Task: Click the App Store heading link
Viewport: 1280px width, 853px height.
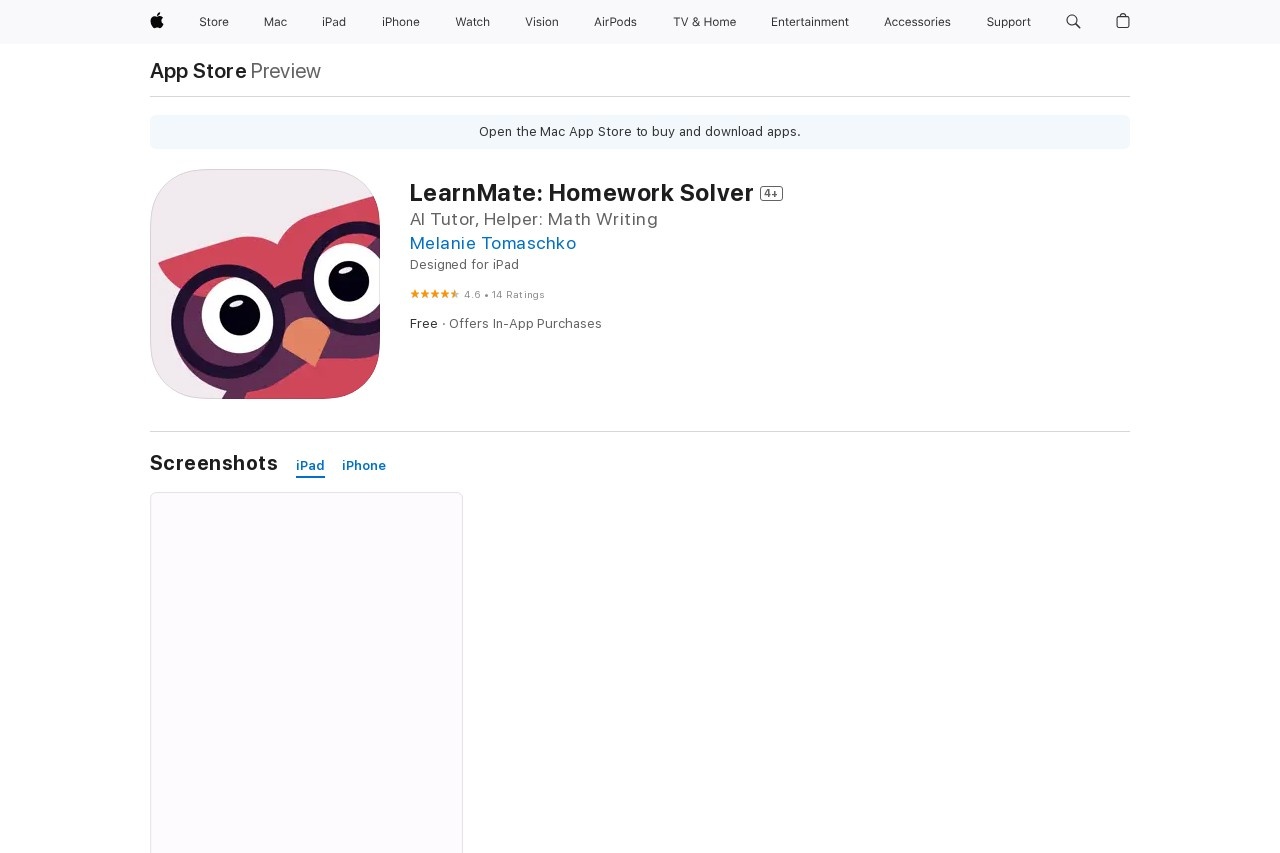Action: pos(198,71)
